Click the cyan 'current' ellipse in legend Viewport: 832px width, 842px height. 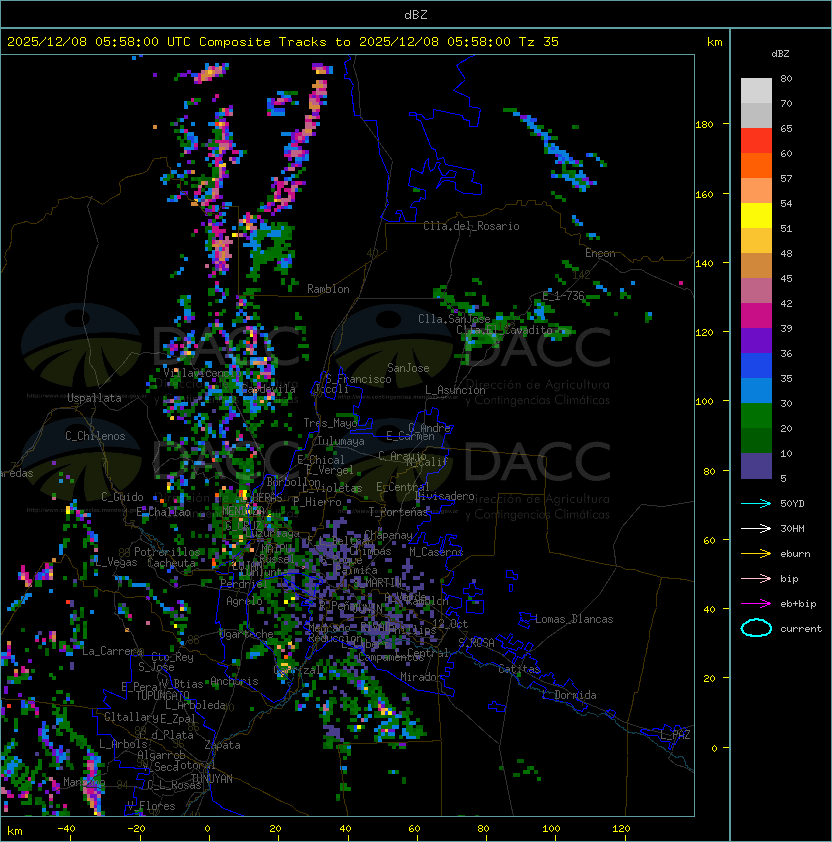point(756,628)
